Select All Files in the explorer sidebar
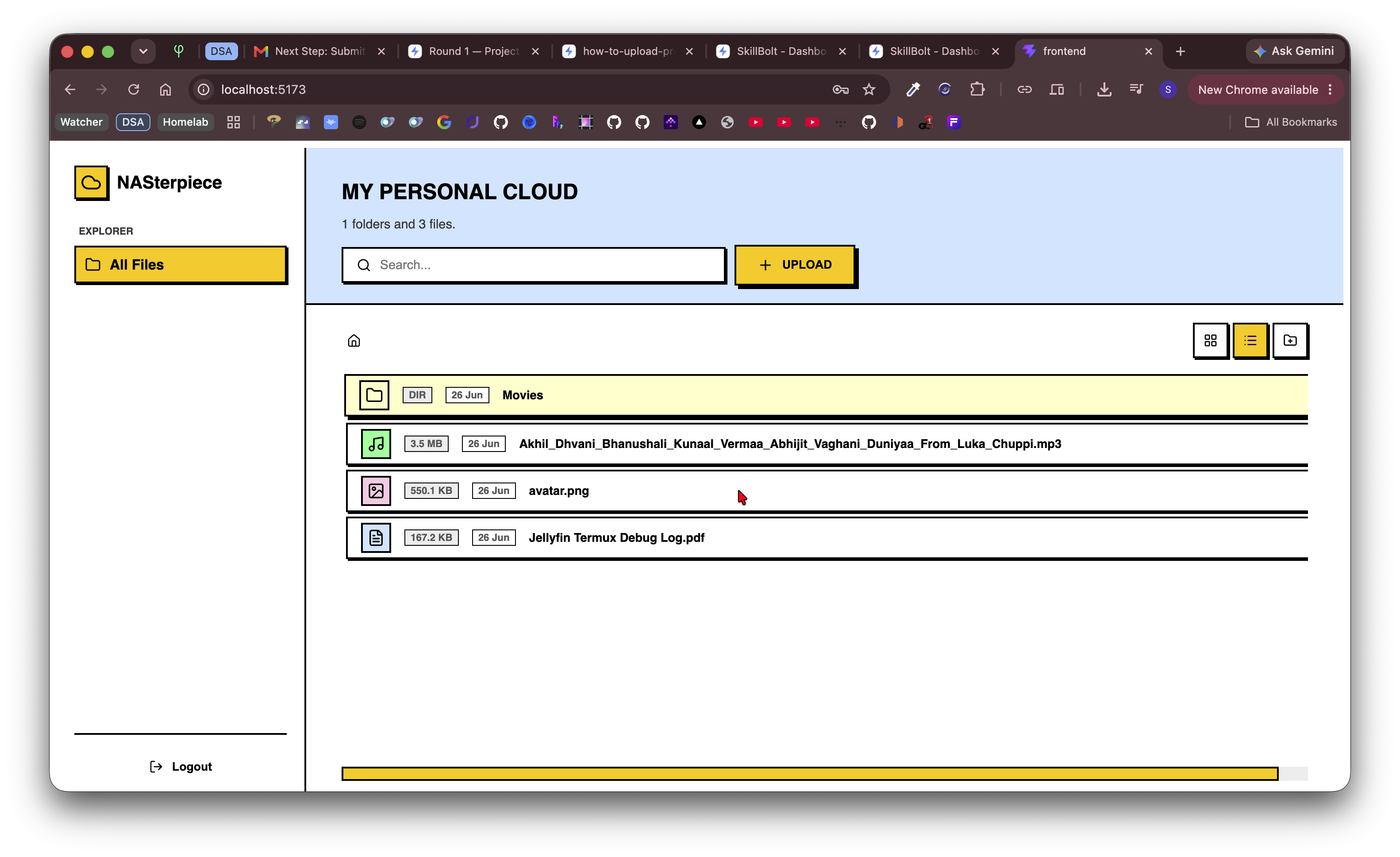 [180, 265]
